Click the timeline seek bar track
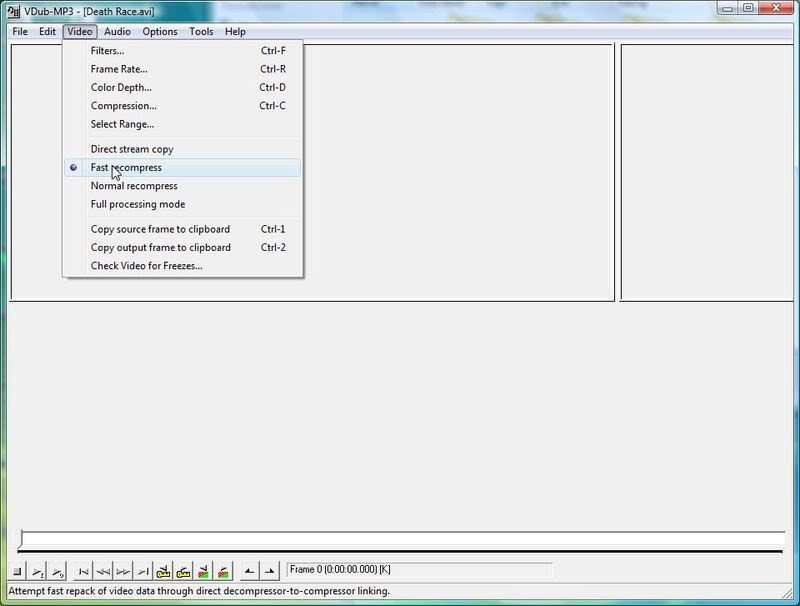Image resolution: width=800 pixels, height=606 pixels. pos(402,540)
